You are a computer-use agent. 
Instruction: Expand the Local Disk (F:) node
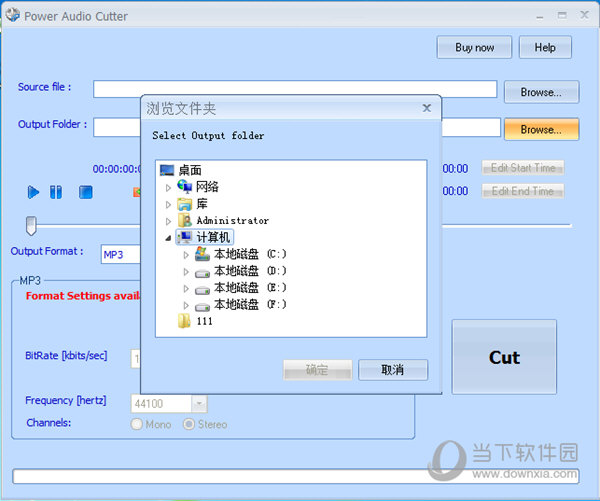[x=186, y=305]
